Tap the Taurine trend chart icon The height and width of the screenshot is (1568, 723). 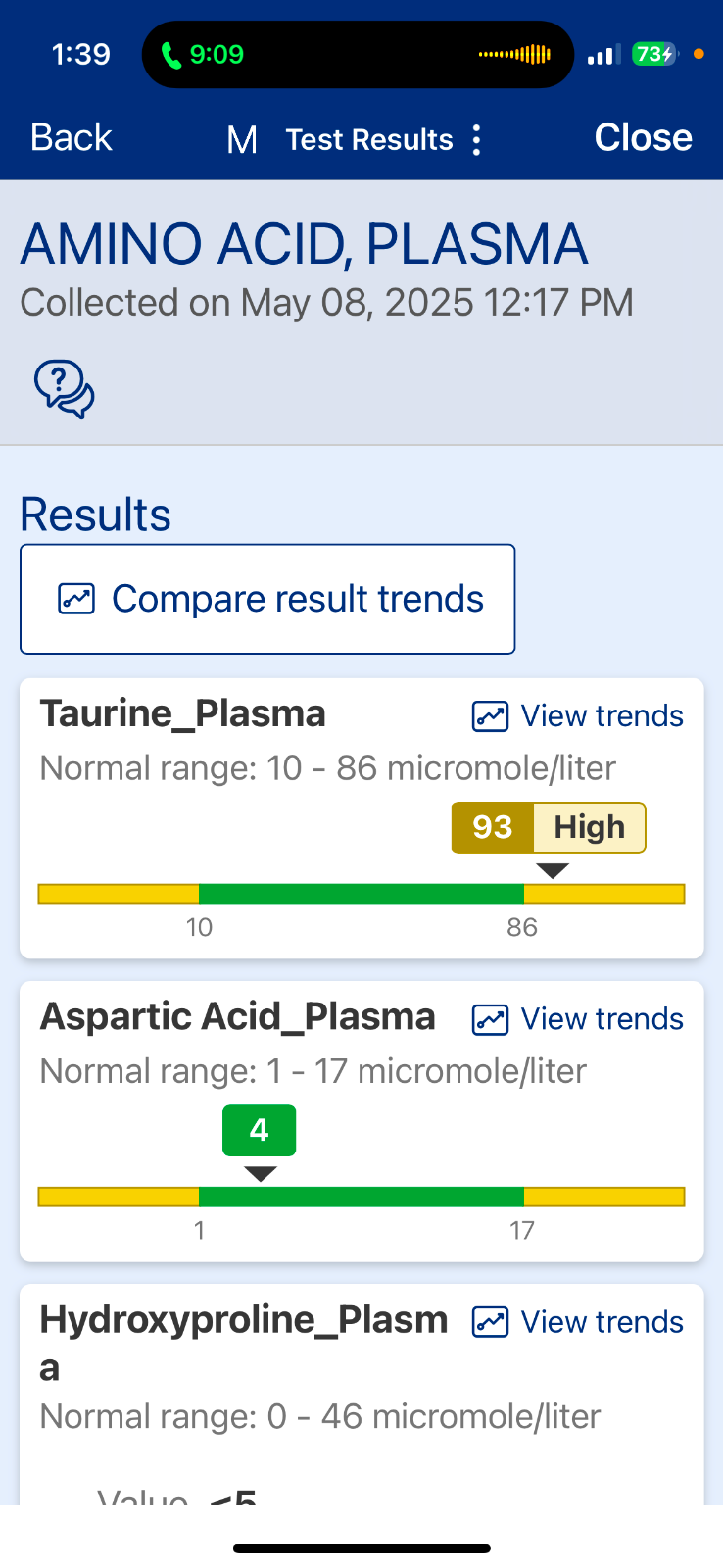coord(490,716)
